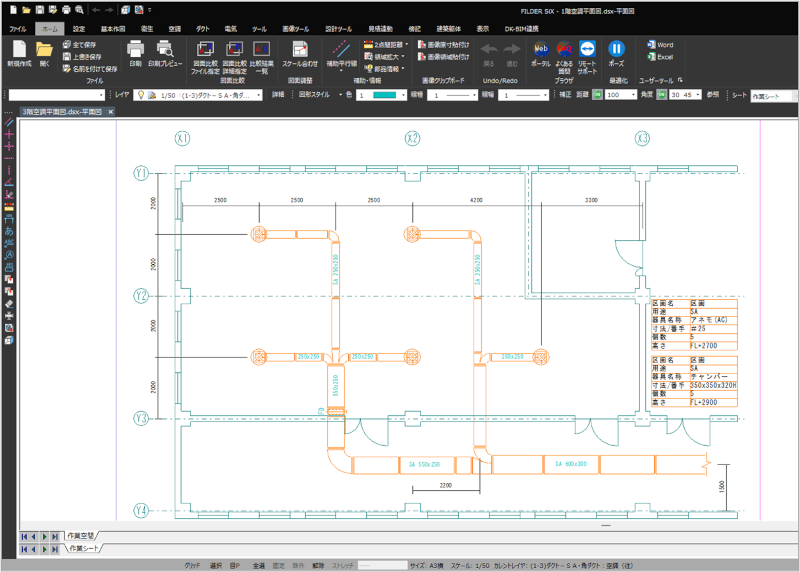Click the 全て保存 save all button
Screen dimensions: 800x572
[79, 44]
